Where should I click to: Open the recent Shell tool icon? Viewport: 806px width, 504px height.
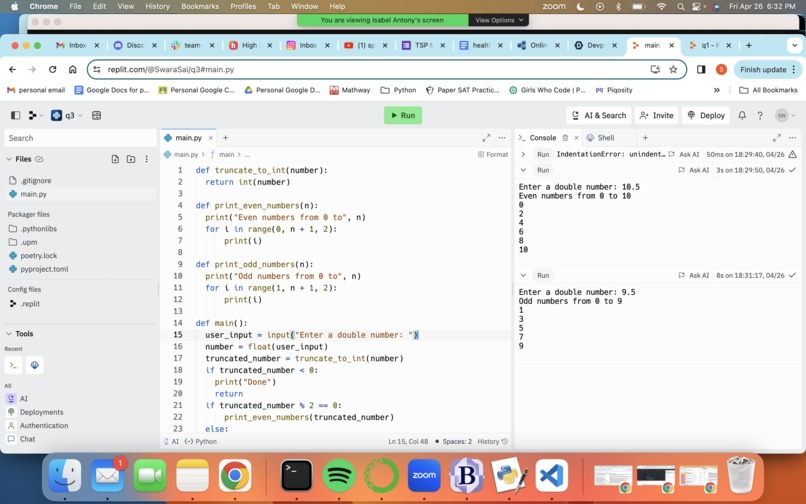click(34, 365)
